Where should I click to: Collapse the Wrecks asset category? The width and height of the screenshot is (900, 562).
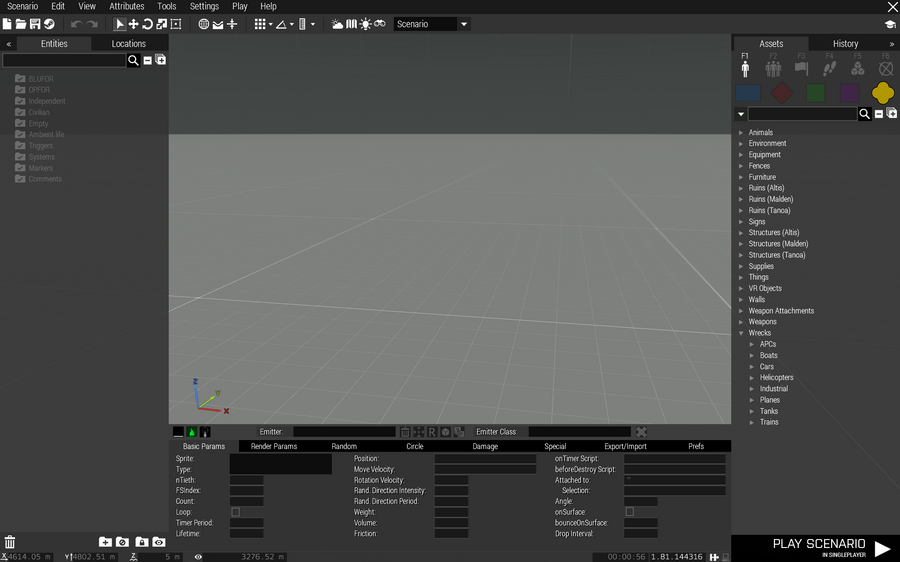coord(741,333)
